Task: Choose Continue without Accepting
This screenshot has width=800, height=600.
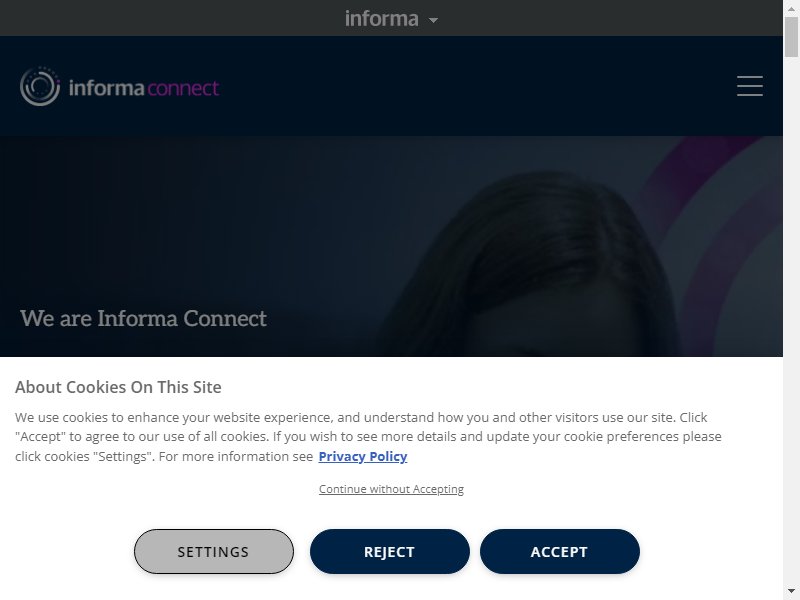Action: pyautogui.click(x=391, y=489)
